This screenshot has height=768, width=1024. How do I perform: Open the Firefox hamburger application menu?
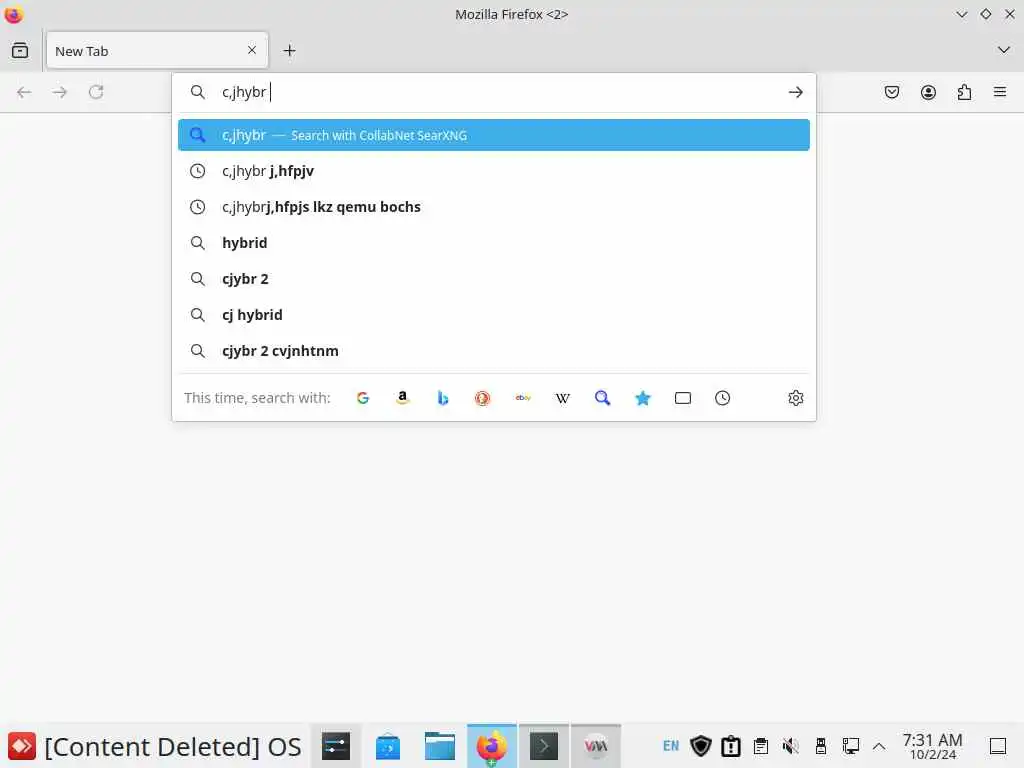pos(1000,92)
